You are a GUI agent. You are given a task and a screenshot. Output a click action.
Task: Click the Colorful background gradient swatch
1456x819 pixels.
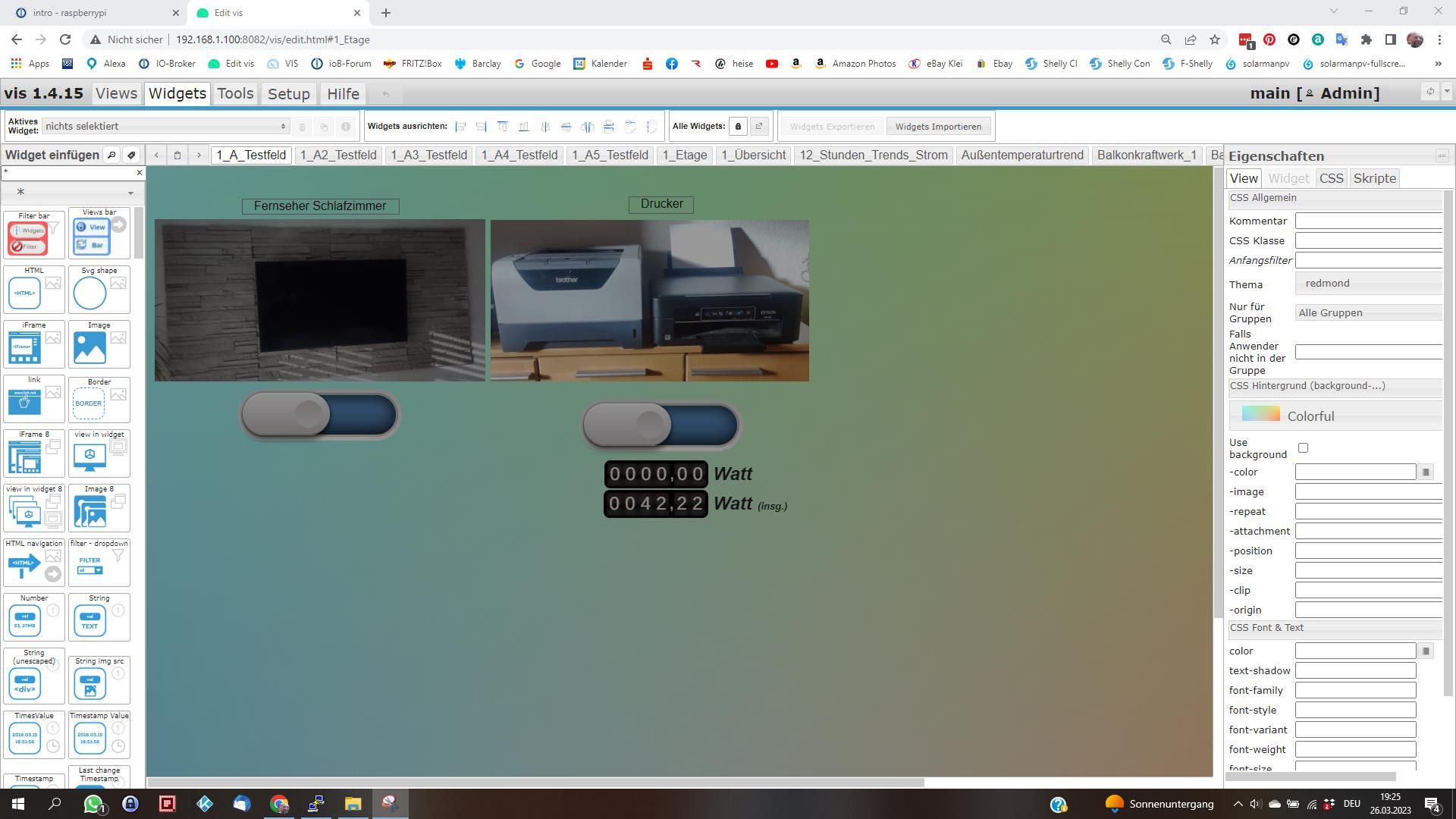pos(1260,415)
